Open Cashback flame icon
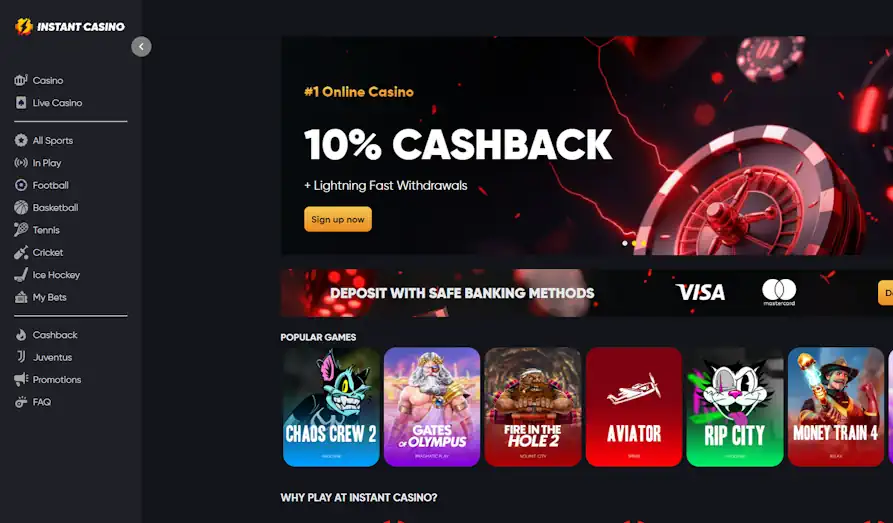This screenshot has width=893, height=523. (21, 335)
